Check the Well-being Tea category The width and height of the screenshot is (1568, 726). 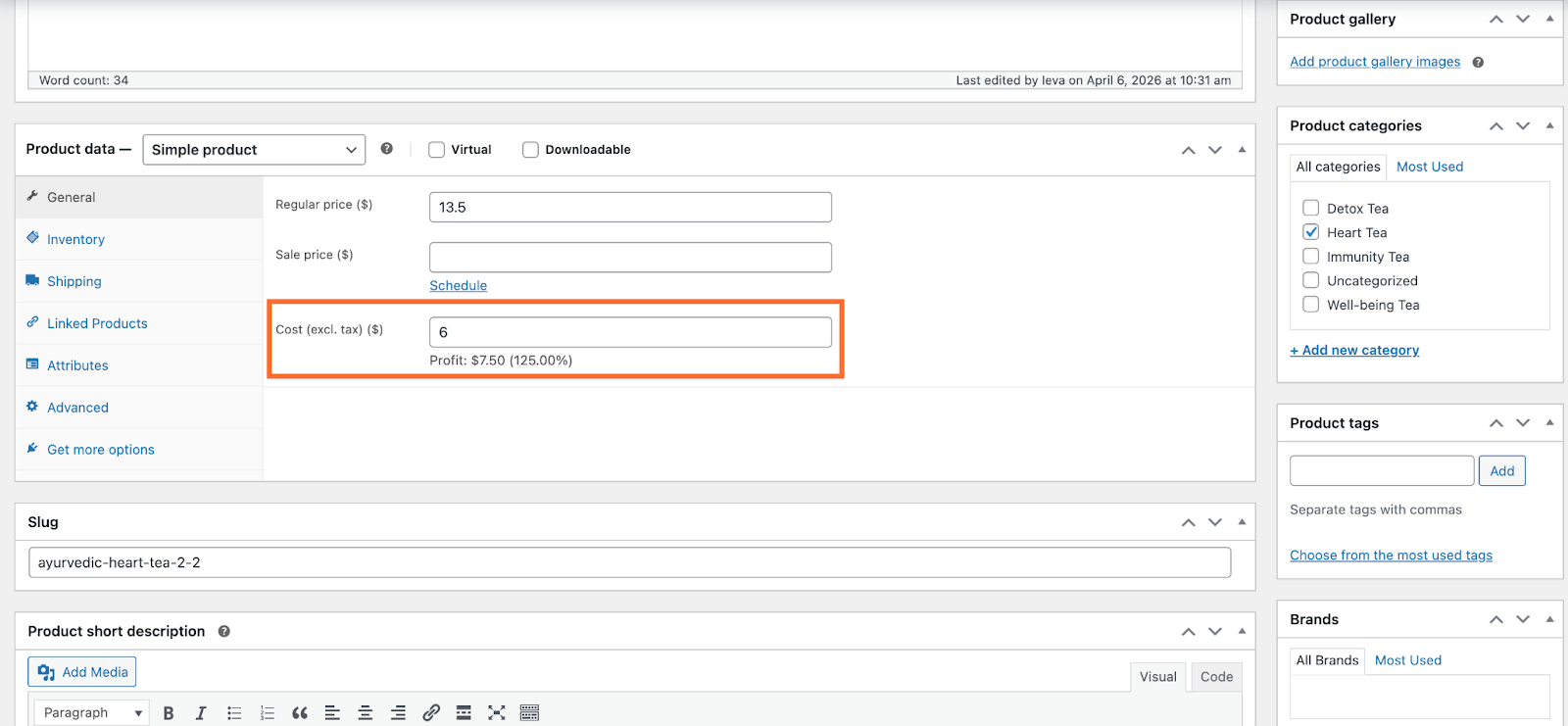pyautogui.click(x=1310, y=305)
